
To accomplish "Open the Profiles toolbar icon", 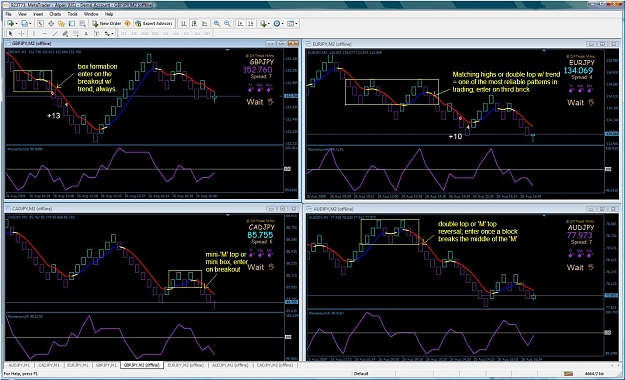I will [x=24, y=24].
